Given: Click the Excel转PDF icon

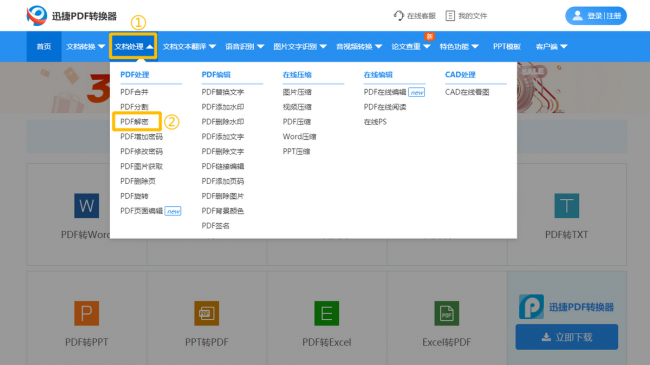Looking at the screenshot, I should point(446,313).
